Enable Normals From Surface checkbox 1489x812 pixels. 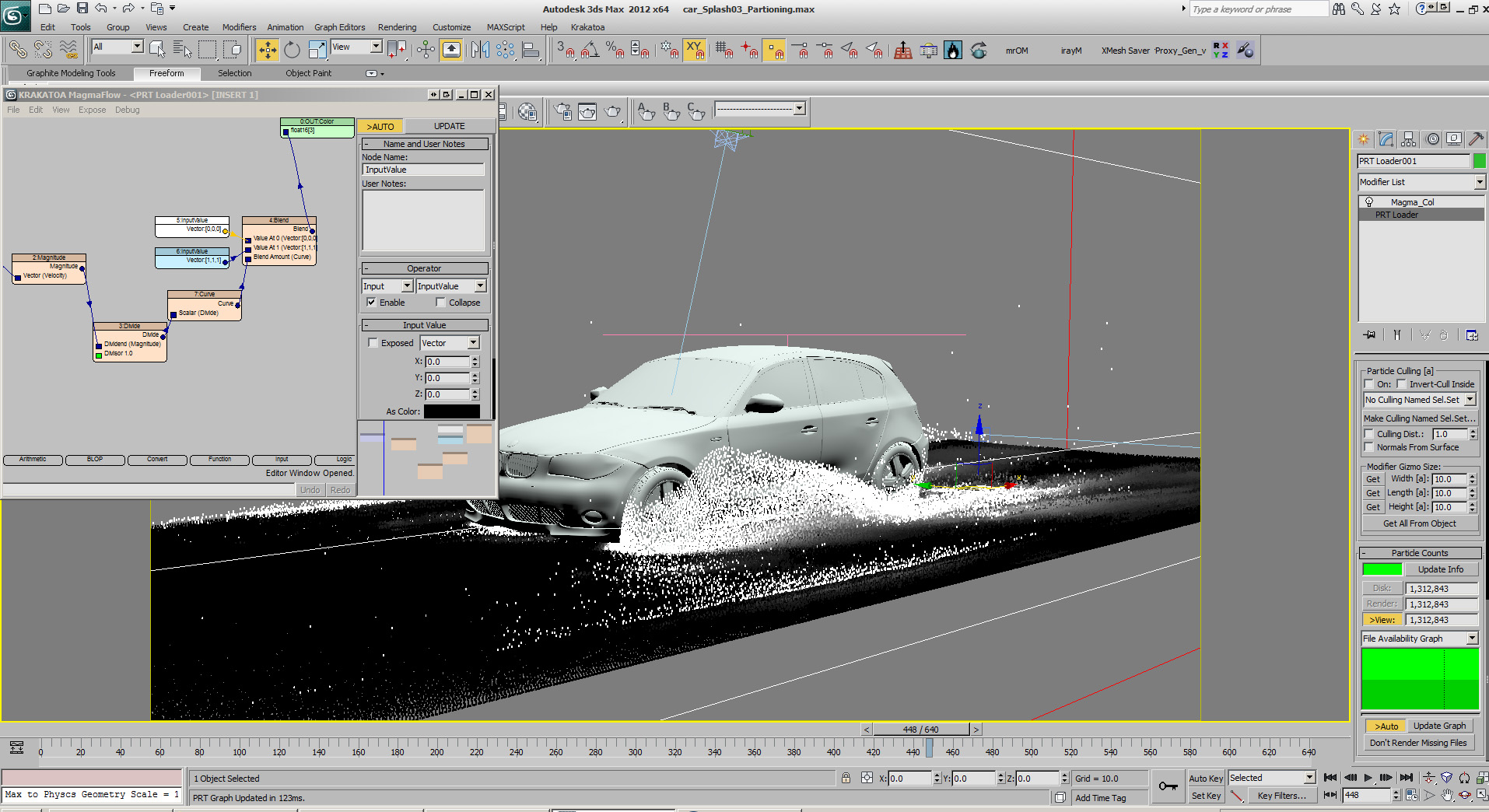tap(1369, 447)
